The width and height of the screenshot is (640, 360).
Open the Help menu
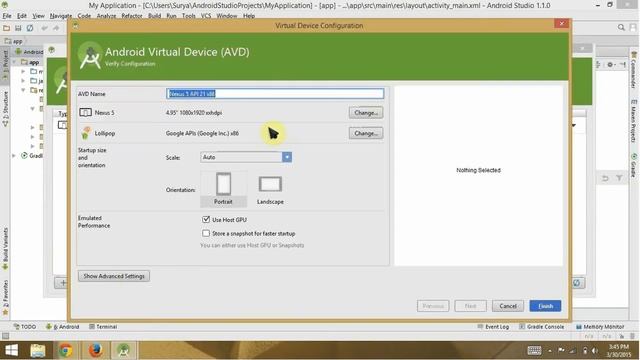click(x=249, y=16)
